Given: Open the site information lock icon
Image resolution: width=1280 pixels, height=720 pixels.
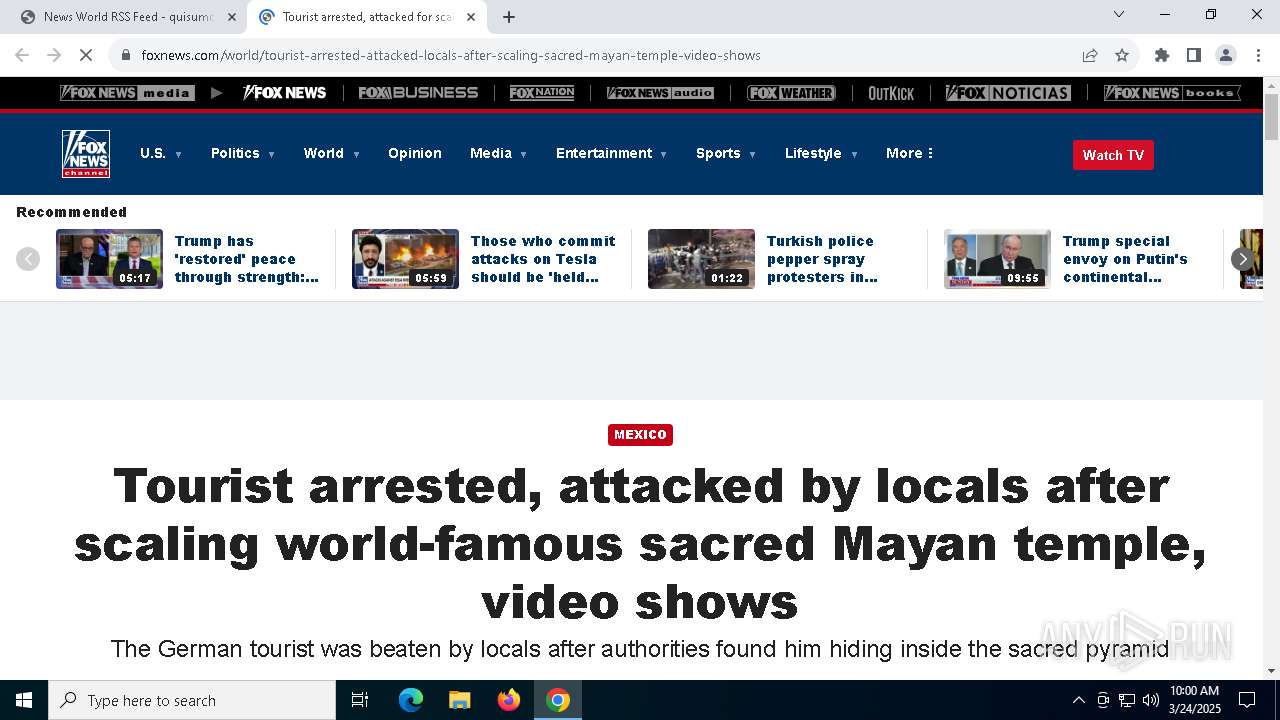Looking at the screenshot, I should click(x=126, y=55).
